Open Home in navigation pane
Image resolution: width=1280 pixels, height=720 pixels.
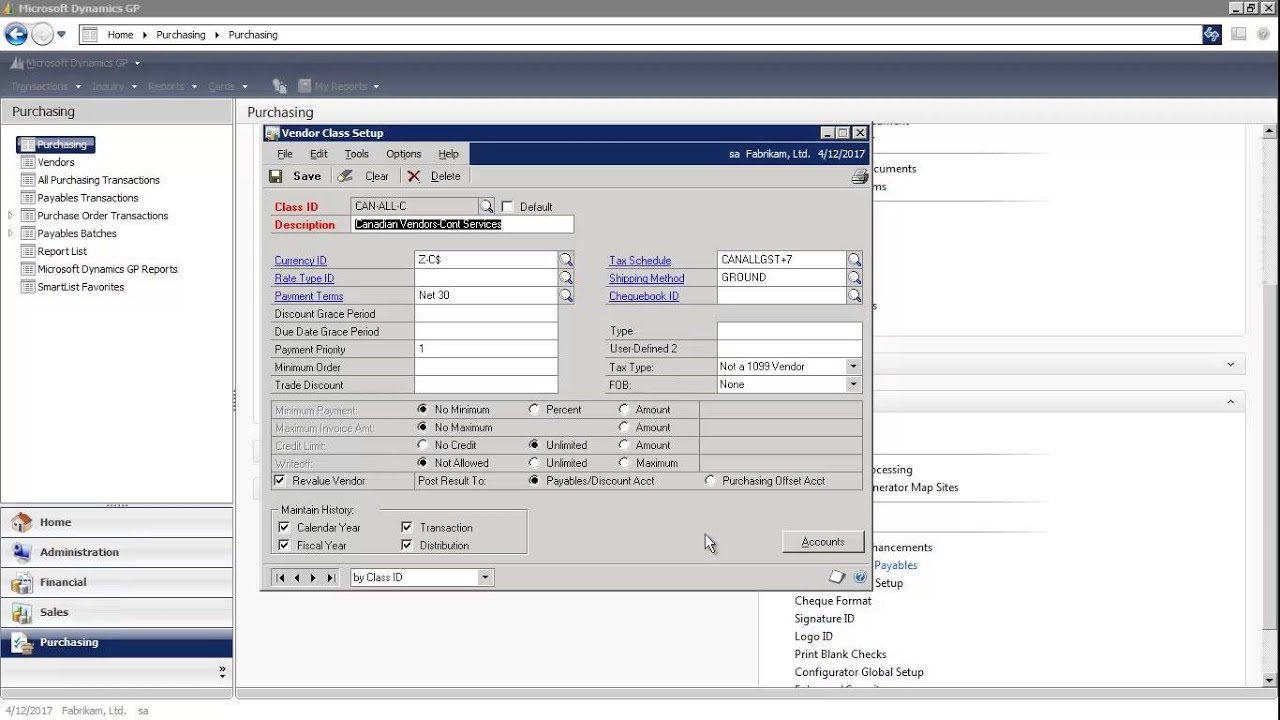click(116, 522)
